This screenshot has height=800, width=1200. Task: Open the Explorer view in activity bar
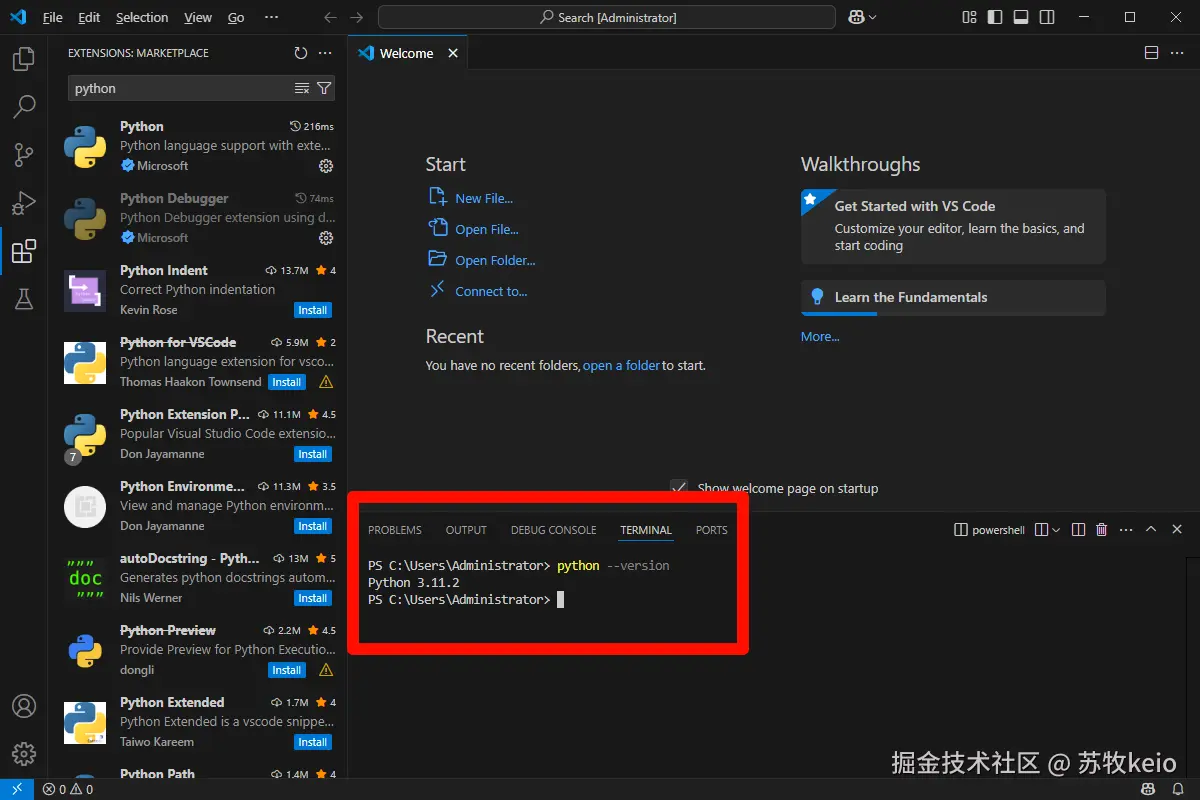24,59
